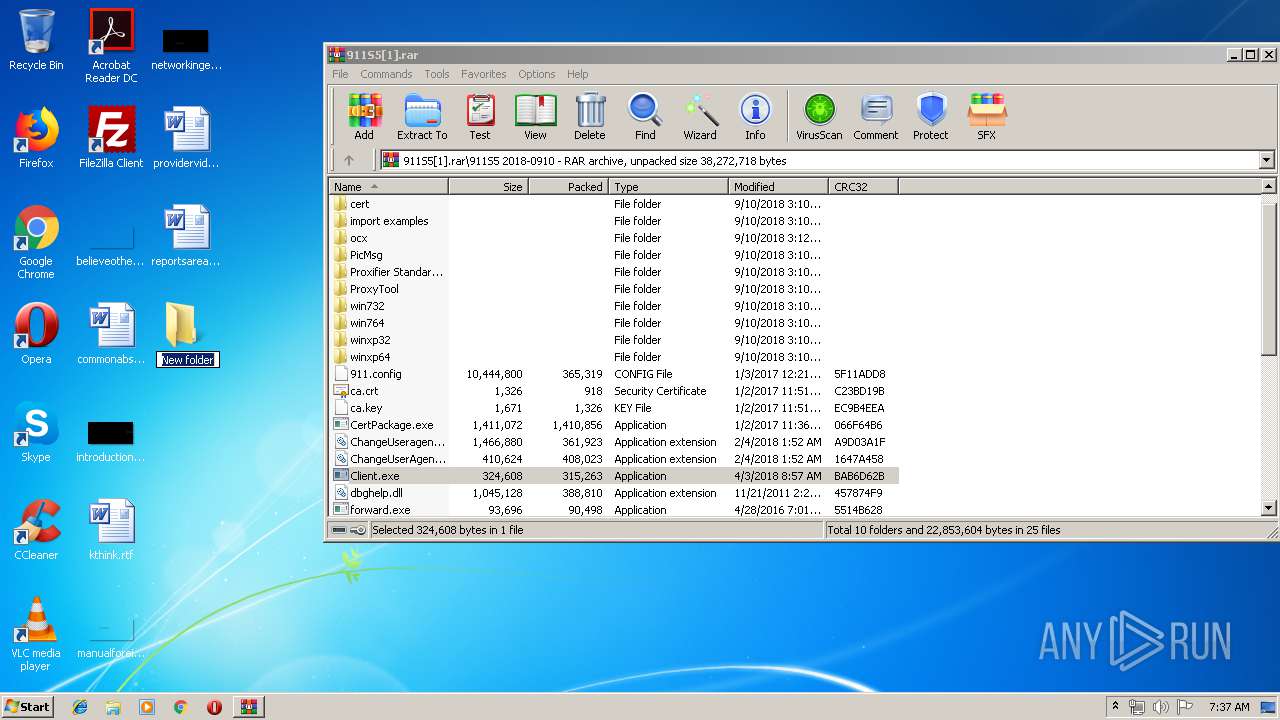Select the CertPackage.exe file row
Viewport: 1280px width, 720px height.
(x=613, y=425)
